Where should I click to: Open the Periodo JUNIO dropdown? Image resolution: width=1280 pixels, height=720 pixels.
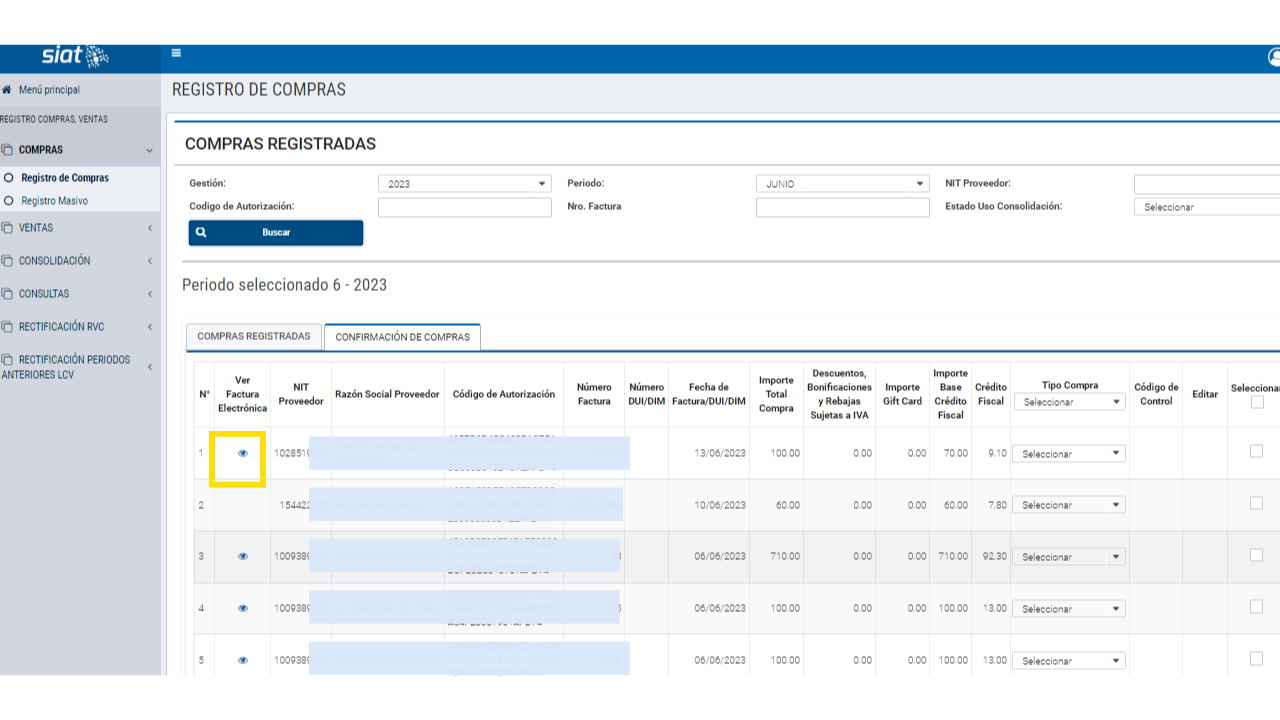pyautogui.click(x=842, y=184)
